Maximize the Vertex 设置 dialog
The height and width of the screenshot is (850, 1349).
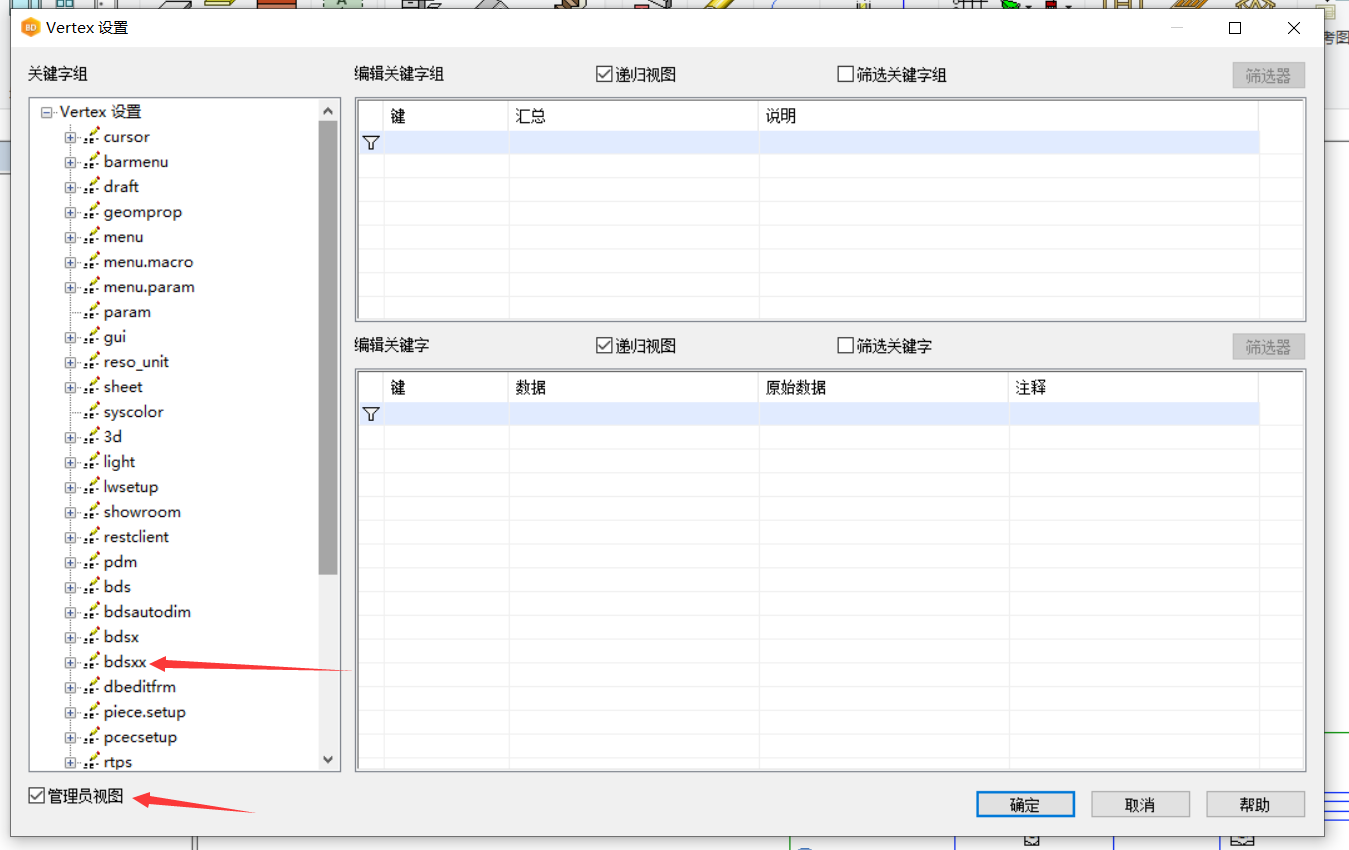[x=1235, y=28]
